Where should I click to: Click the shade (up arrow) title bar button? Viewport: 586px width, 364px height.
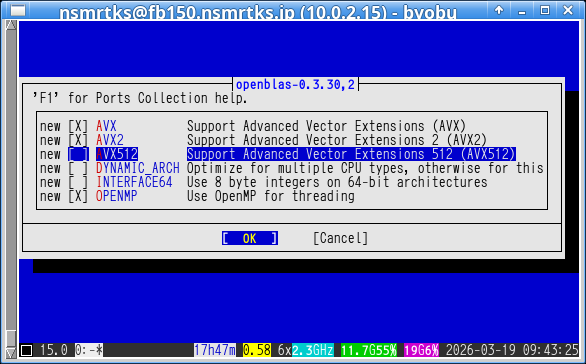(499, 10)
